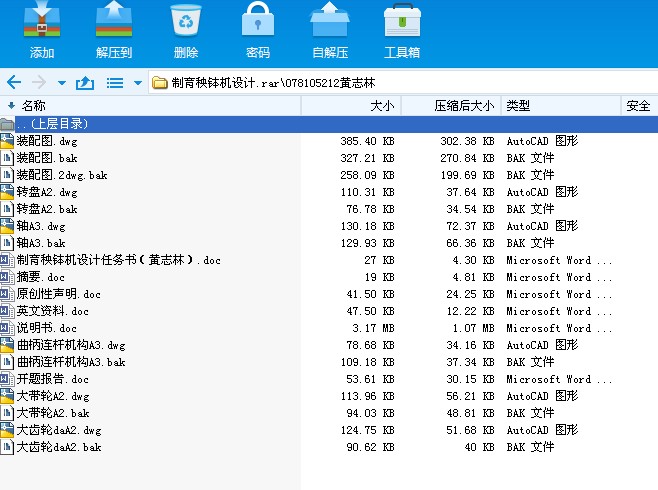Click compressed size 30.15 KB
658x490 pixels.
(470, 379)
